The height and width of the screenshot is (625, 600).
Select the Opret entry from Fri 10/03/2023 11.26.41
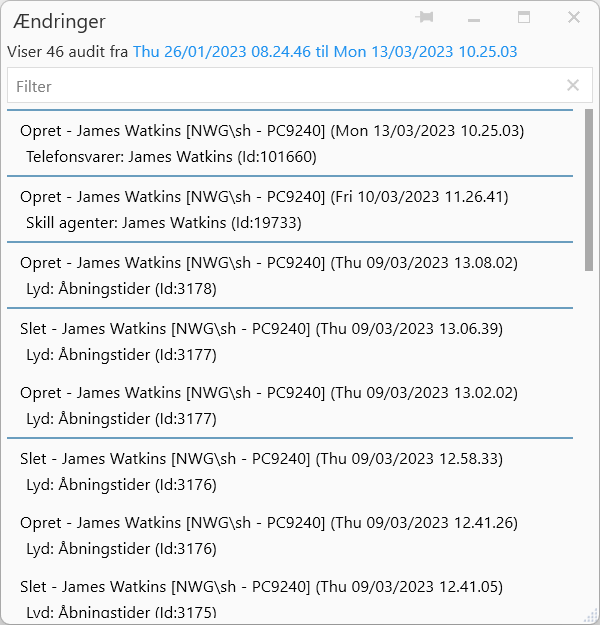(264, 197)
